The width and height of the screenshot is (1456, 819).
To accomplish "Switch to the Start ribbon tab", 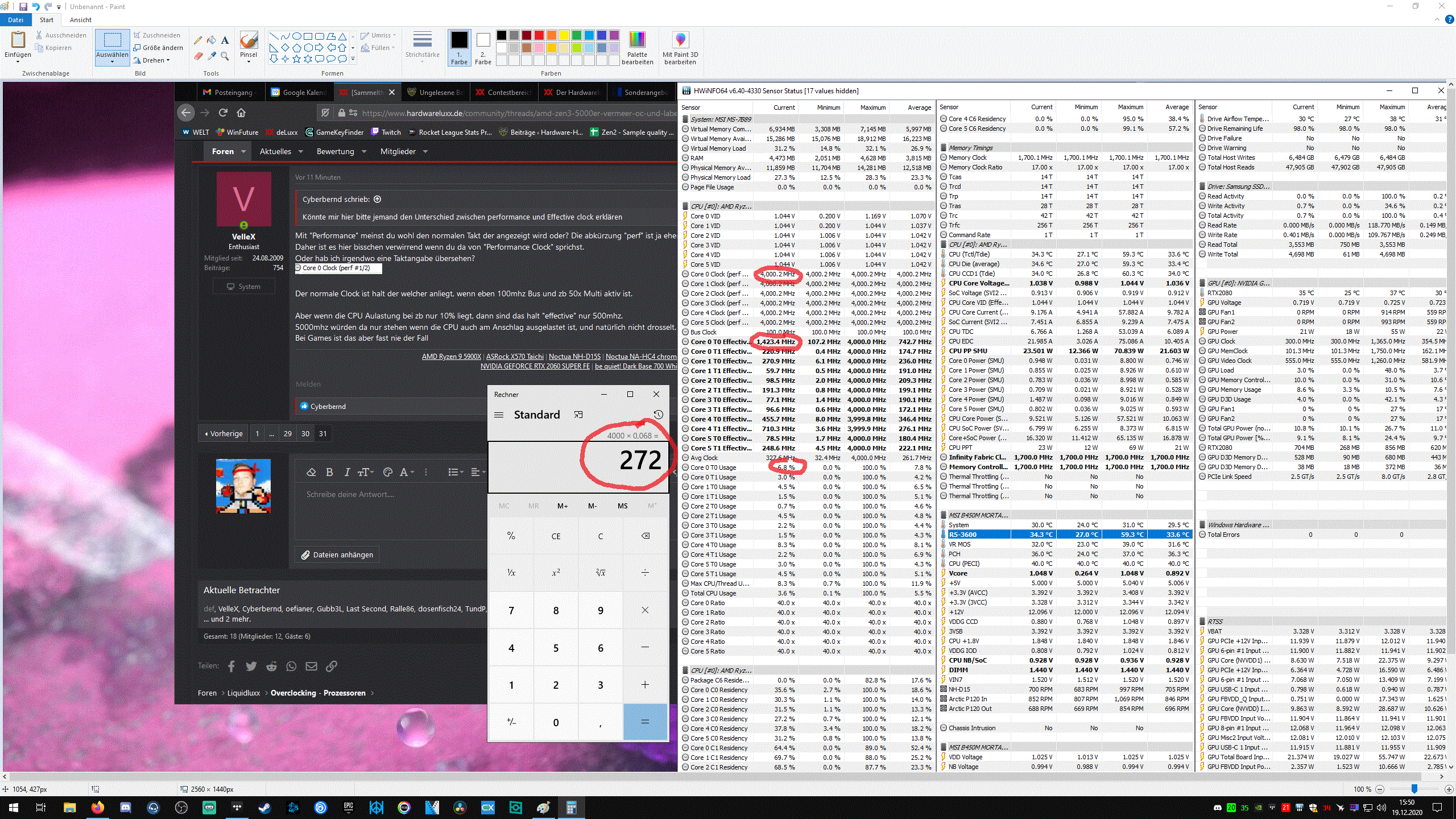I will [47, 20].
